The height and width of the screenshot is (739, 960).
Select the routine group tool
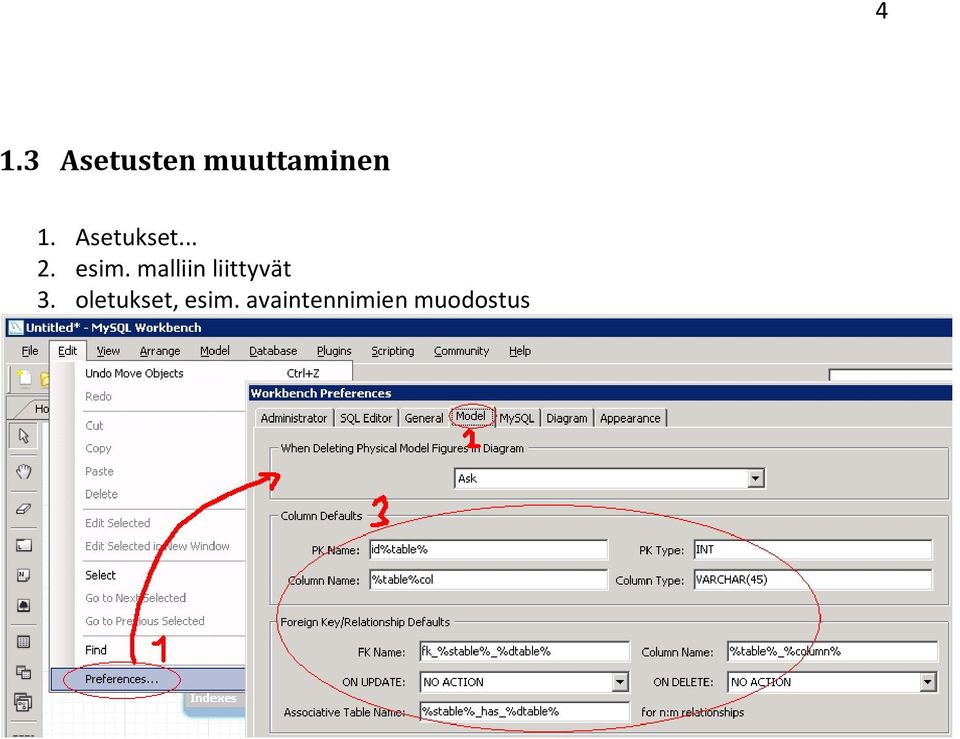pos(24,702)
